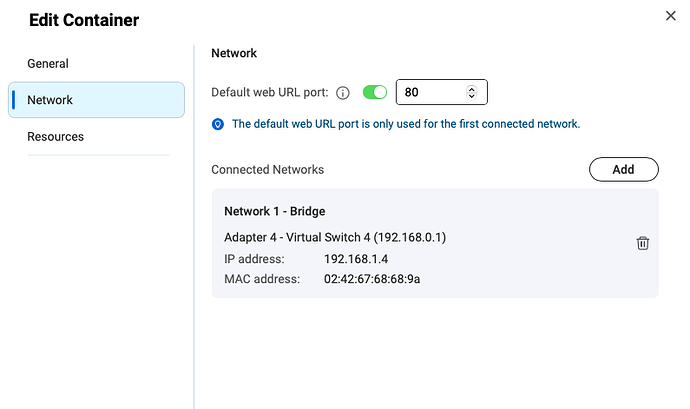This screenshot has width=690, height=409.
Task: Click the port number field showing 80
Action: click(430, 93)
